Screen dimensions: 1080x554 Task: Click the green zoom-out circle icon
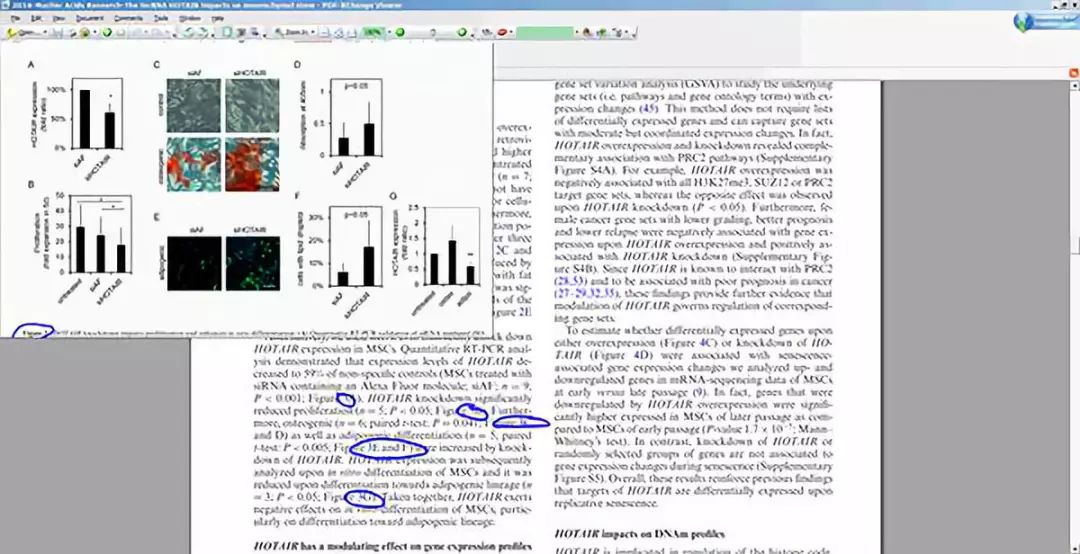pyautogui.click(x=400, y=32)
